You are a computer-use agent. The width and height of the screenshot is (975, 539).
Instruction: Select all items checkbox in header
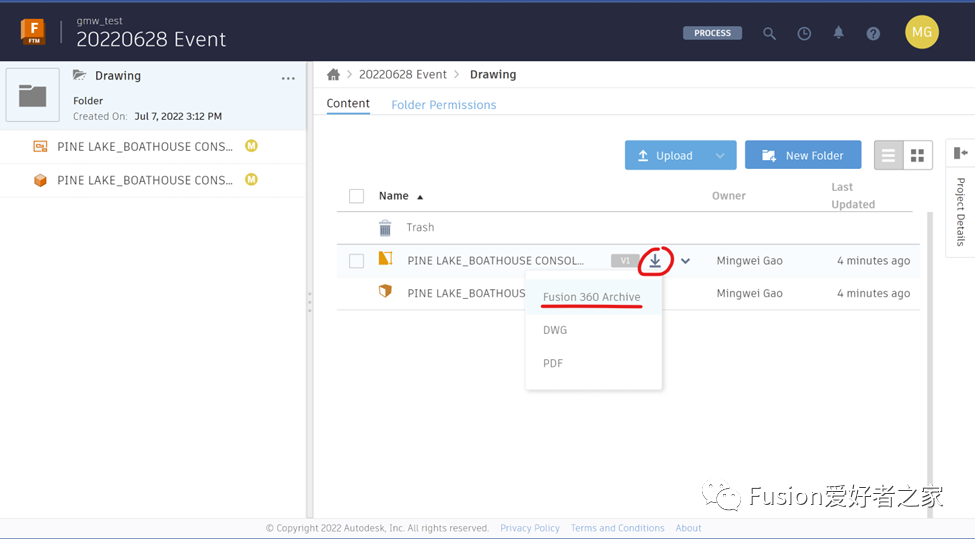356,196
